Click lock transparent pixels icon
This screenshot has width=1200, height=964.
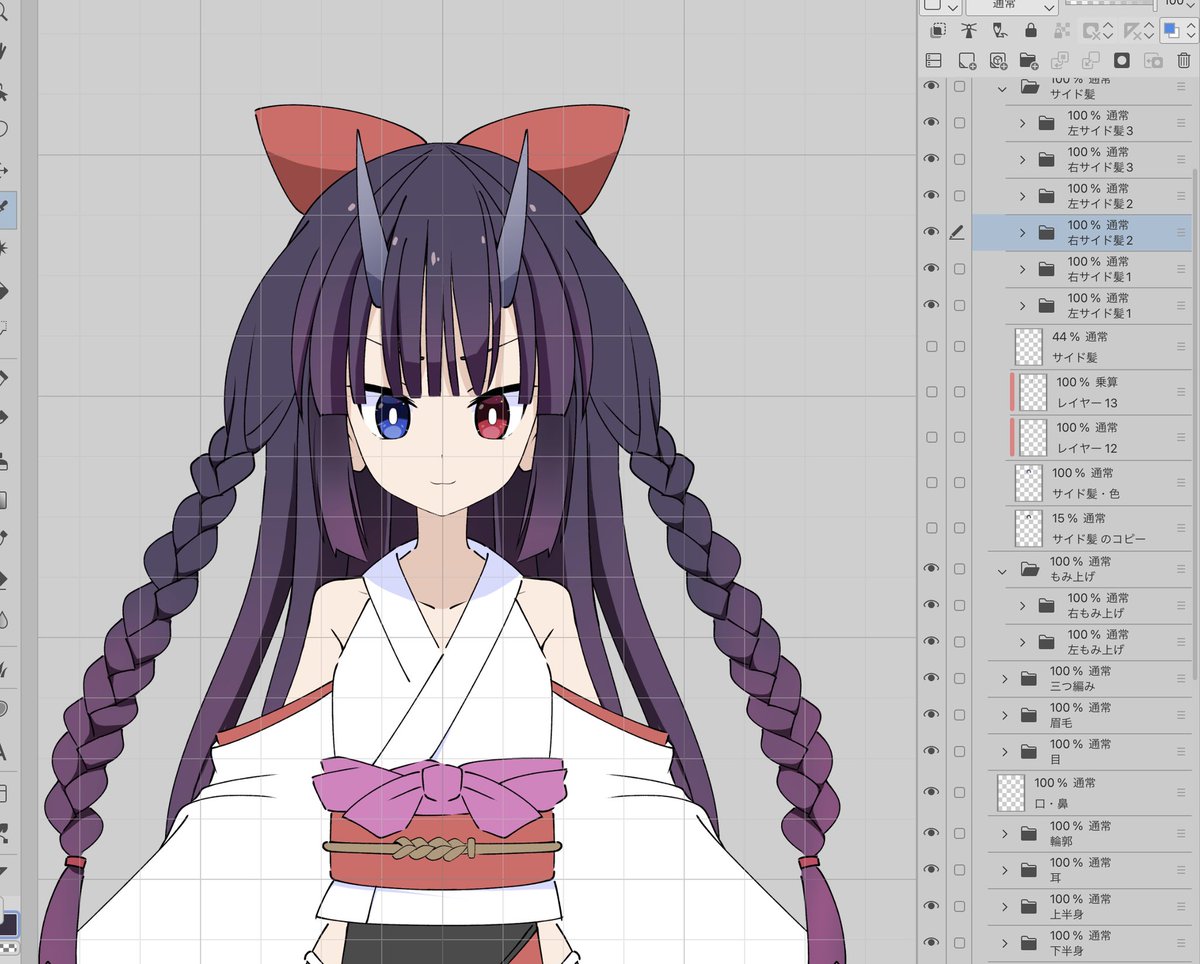pos(1064,31)
